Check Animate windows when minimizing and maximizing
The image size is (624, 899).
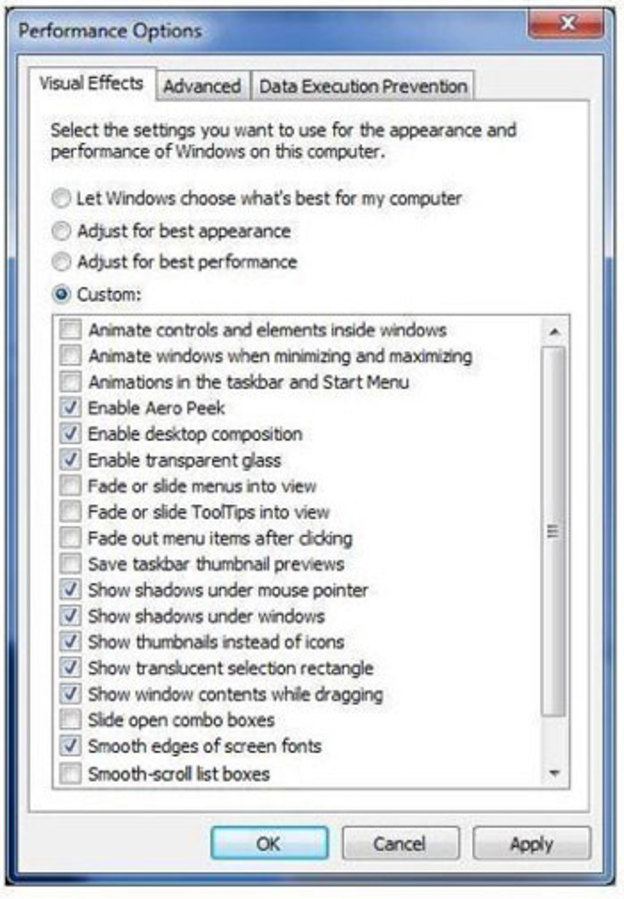(71, 356)
